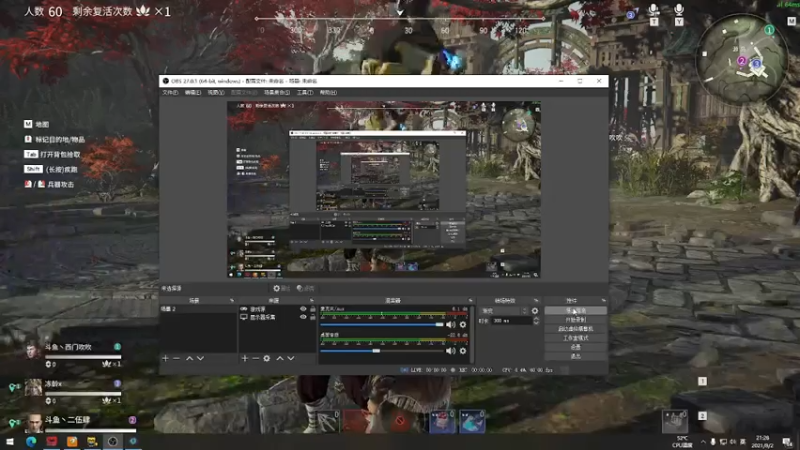800x450 pixels.
Task: Pop out the Controls dock
Action: tap(604, 301)
